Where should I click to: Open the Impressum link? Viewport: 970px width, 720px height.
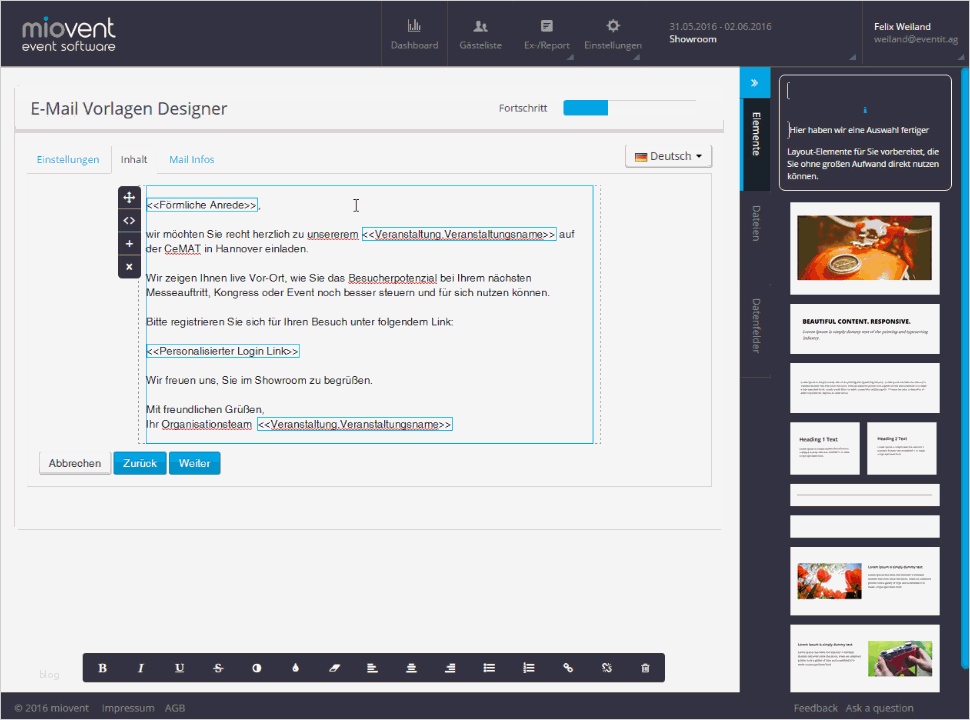coord(128,708)
